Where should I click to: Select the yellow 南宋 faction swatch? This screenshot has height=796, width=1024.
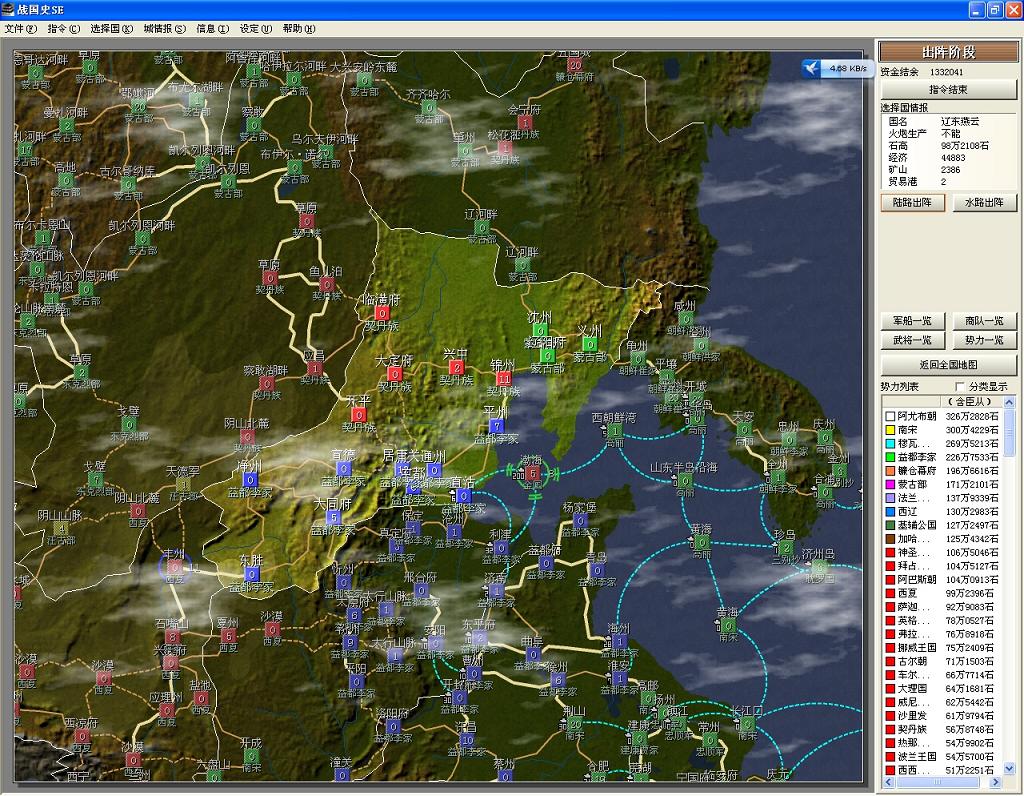pyautogui.click(x=889, y=430)
